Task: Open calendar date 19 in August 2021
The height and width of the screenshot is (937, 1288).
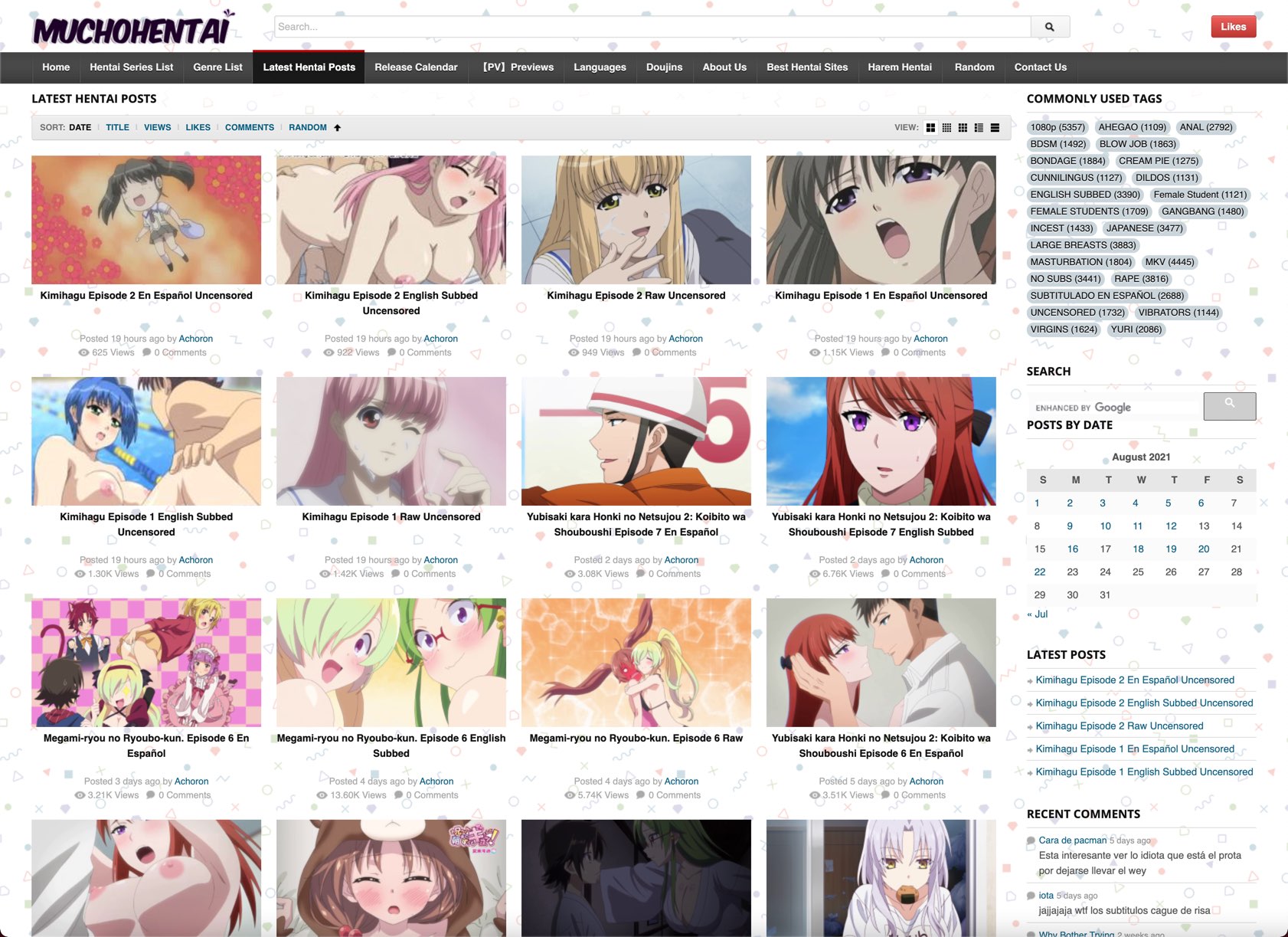Action: 1171,549
